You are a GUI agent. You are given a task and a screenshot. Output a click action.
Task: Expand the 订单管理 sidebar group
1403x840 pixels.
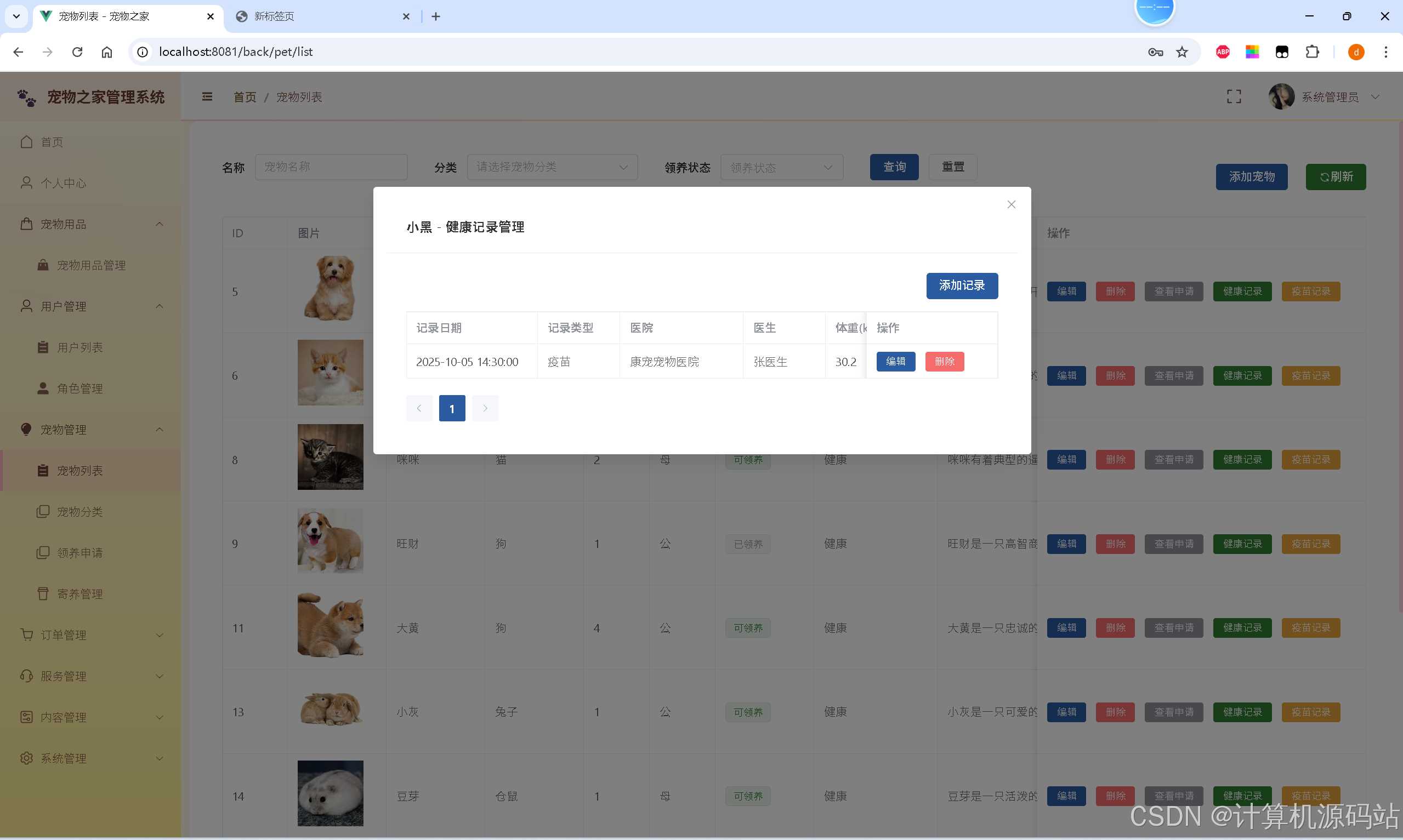90,635
